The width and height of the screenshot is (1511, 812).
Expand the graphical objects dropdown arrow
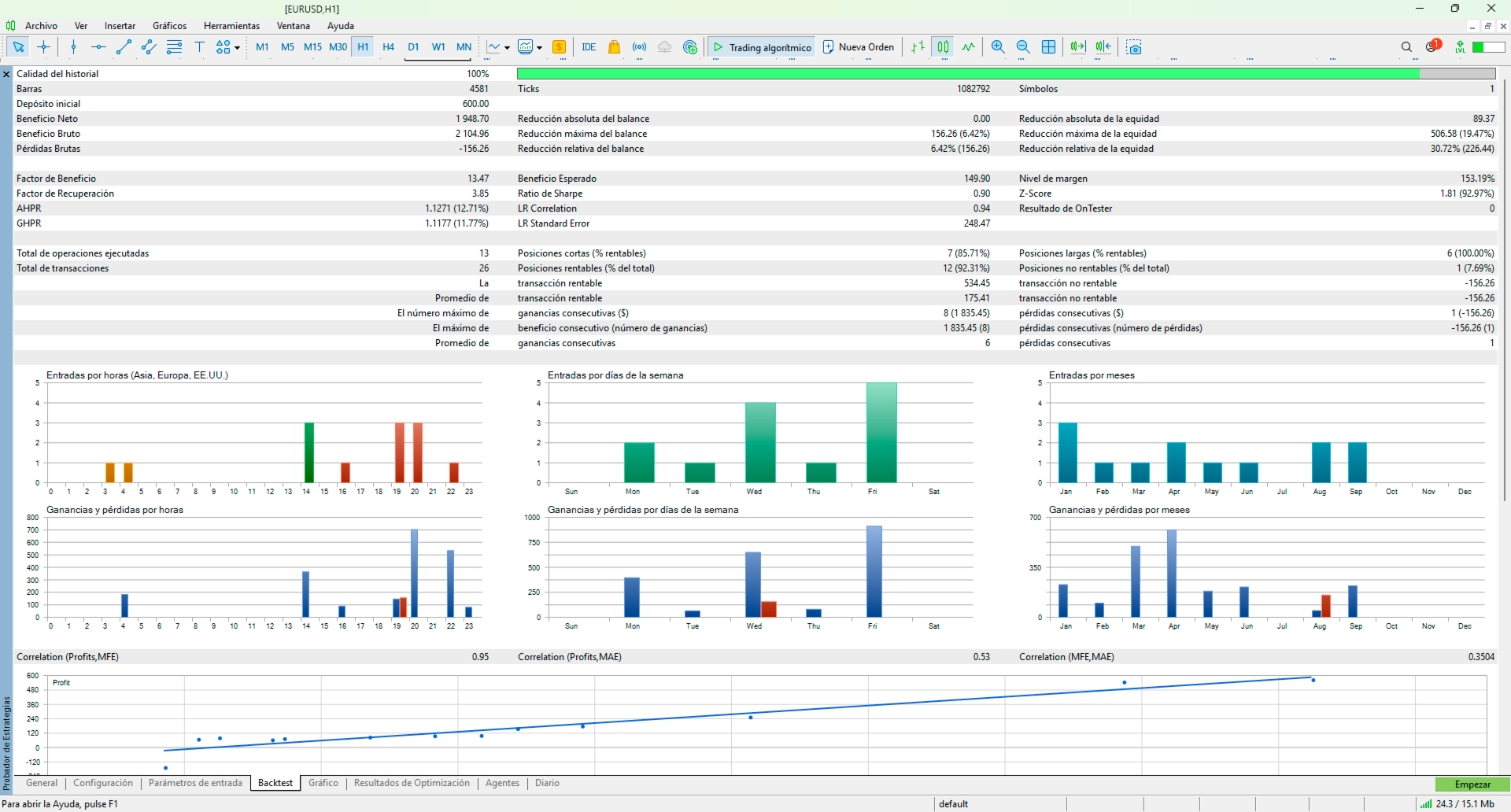click(x=237, y=48)
